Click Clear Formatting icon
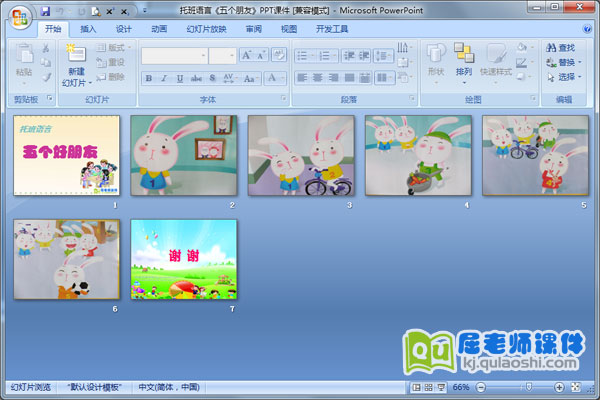Image resolution: width=600 pixels, height=400 pixels. point(279,55)
